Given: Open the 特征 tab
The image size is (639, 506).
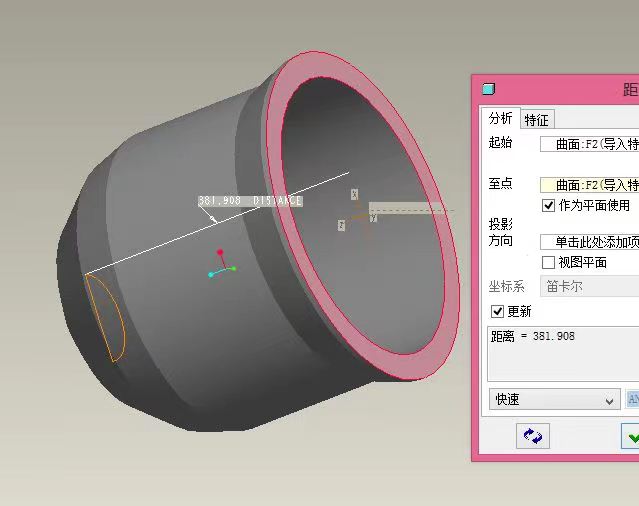Looking at the screenshot, I should [536, 120].
